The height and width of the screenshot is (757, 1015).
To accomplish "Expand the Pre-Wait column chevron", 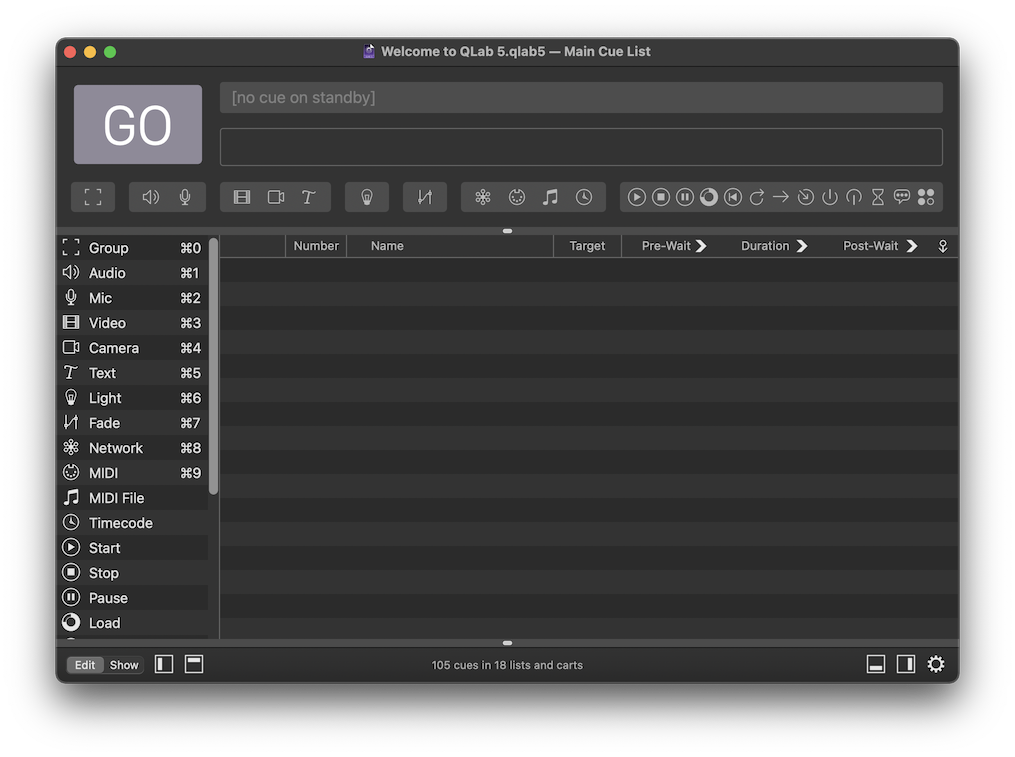I will pos(701,246).
